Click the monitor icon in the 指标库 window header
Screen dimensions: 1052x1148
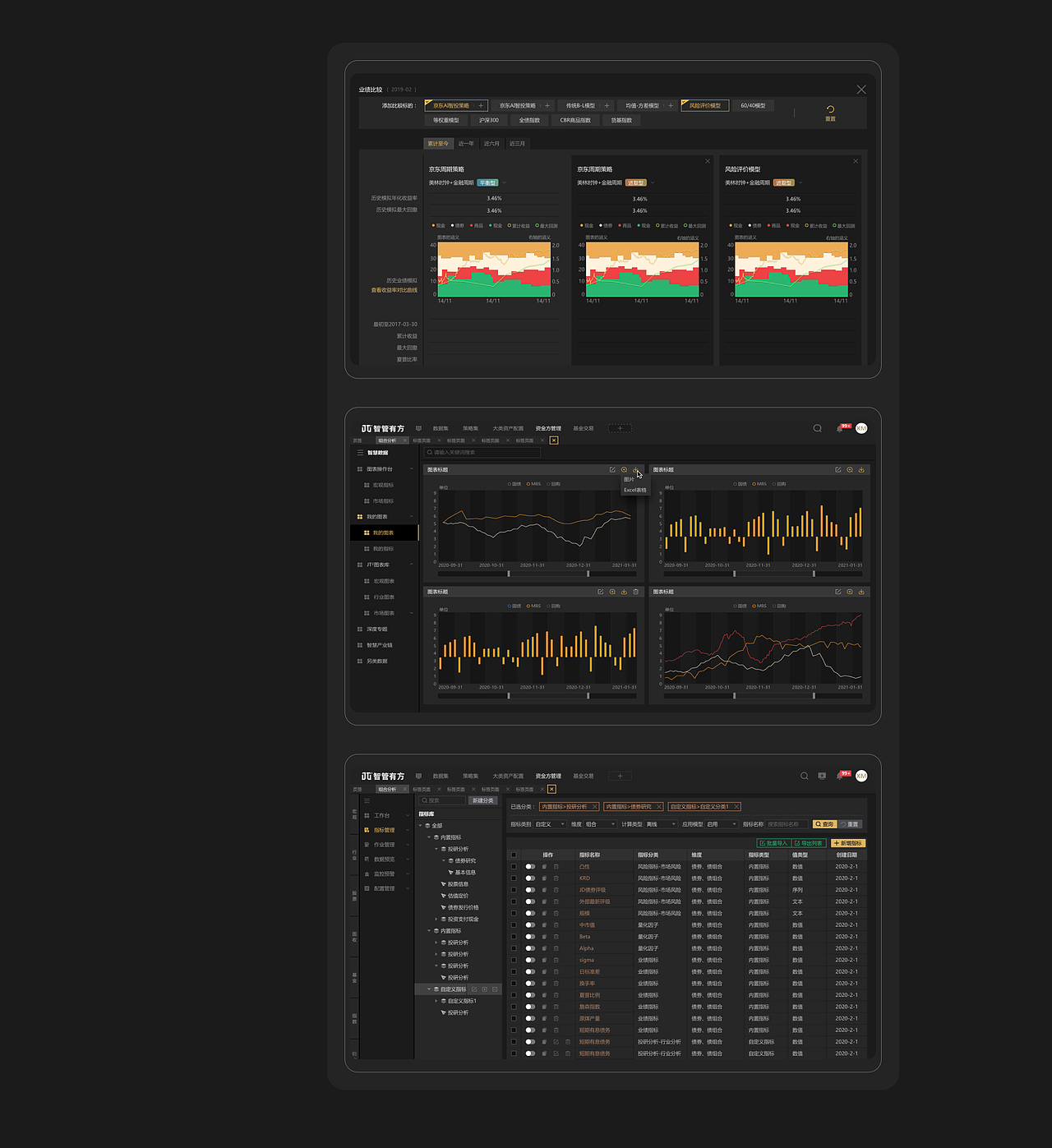pyautogui.click(x=822, y=776)
